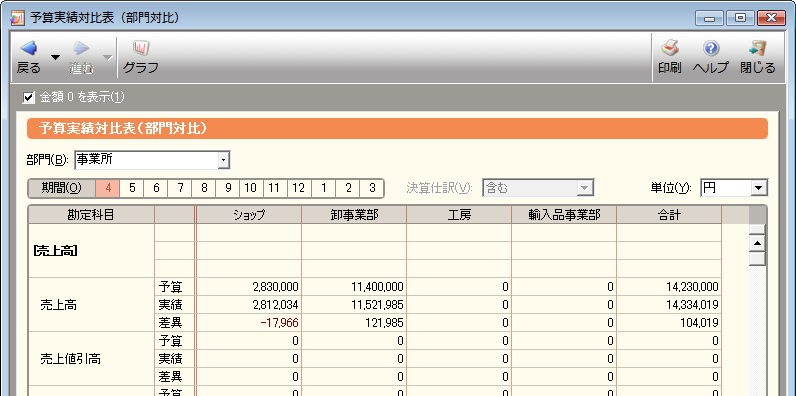The height and width of the screenshot is (396, 796).
Task: Select period 2 tab
Action: click(348, 188)
